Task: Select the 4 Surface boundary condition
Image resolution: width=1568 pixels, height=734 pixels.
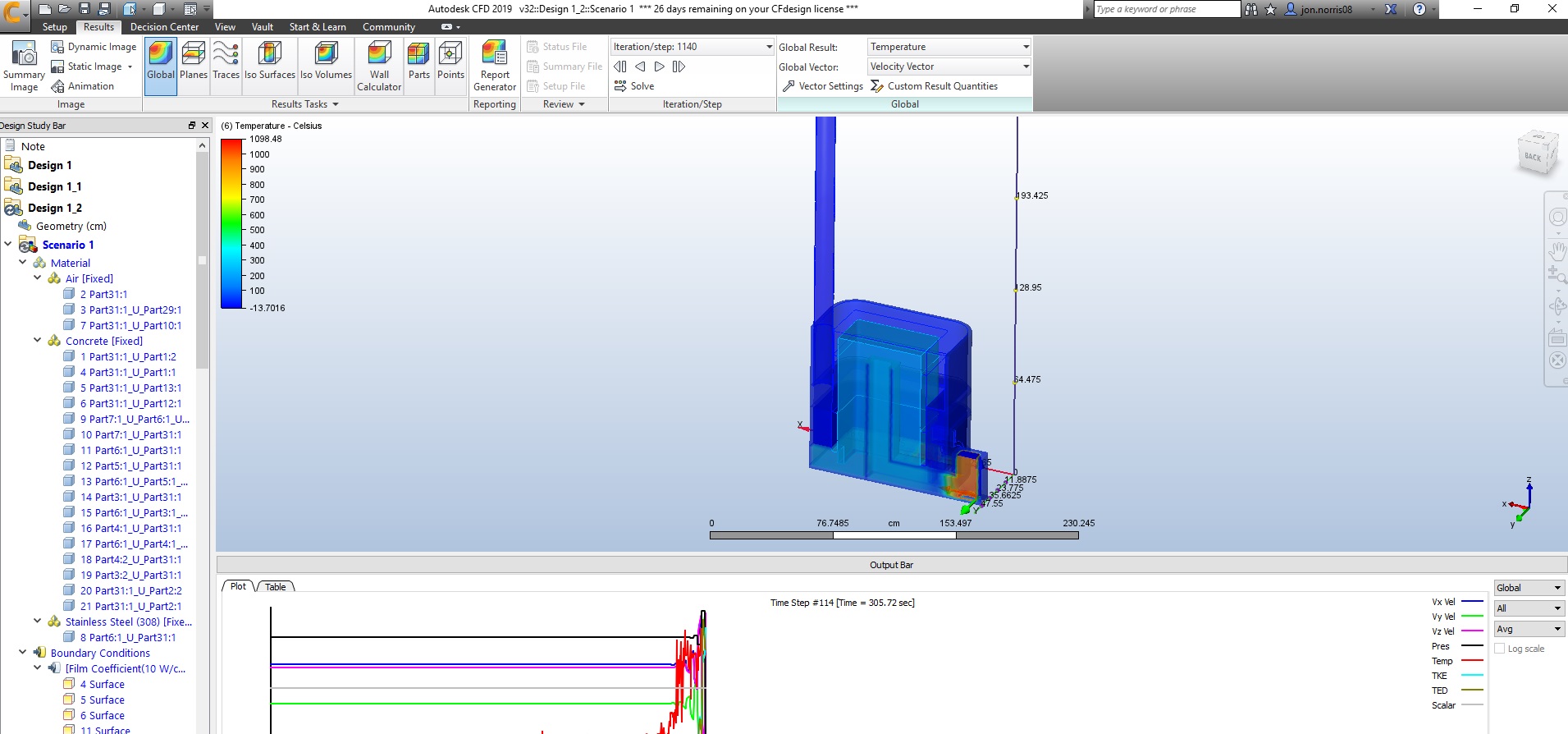Action: coord(103,684)
